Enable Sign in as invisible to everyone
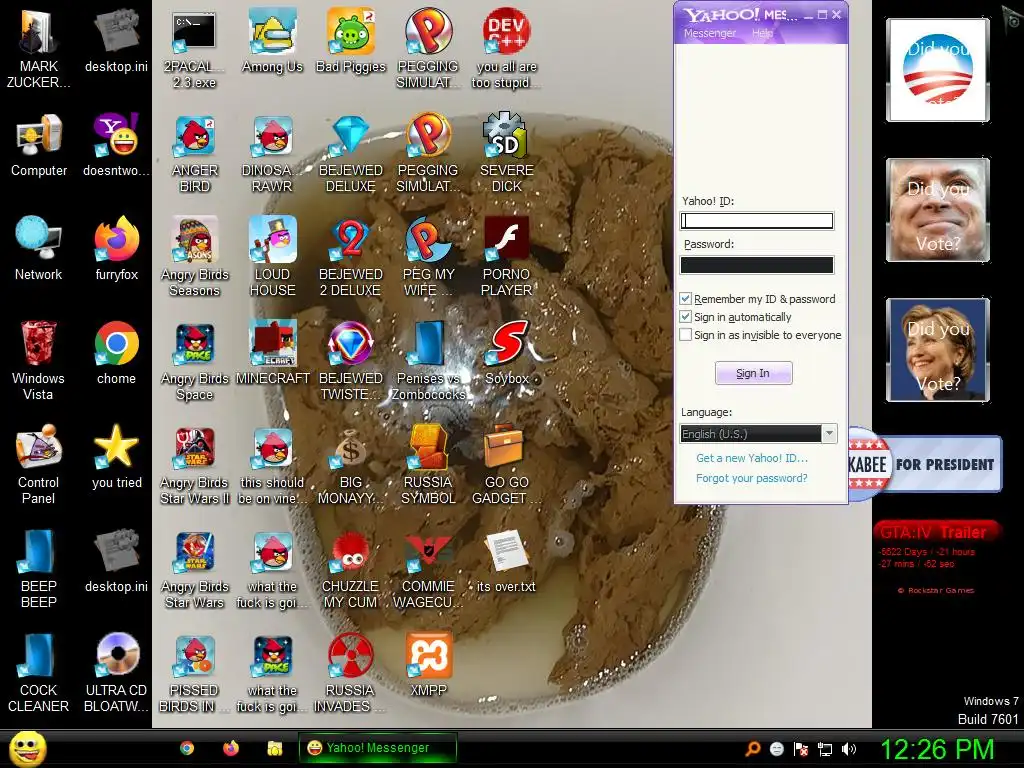Screen dimensions: 1024x768 click(685, 335)
